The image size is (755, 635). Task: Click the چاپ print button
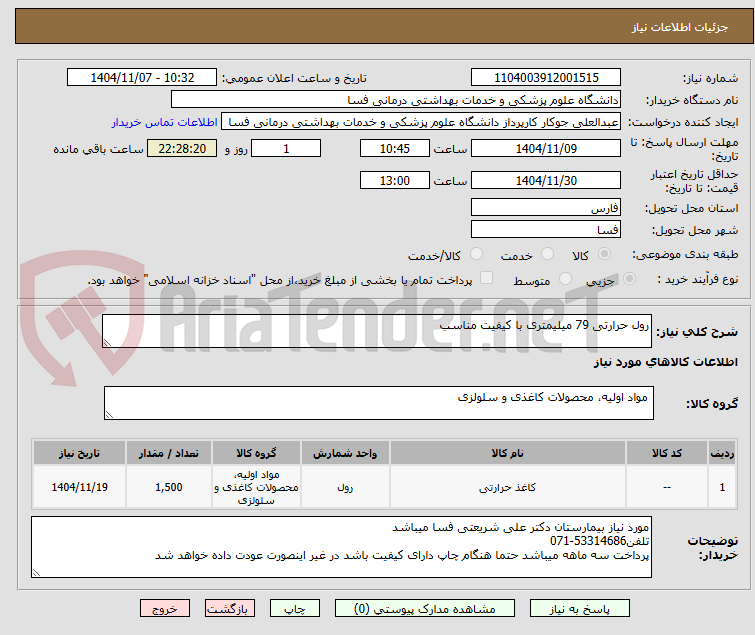point(295,609)
